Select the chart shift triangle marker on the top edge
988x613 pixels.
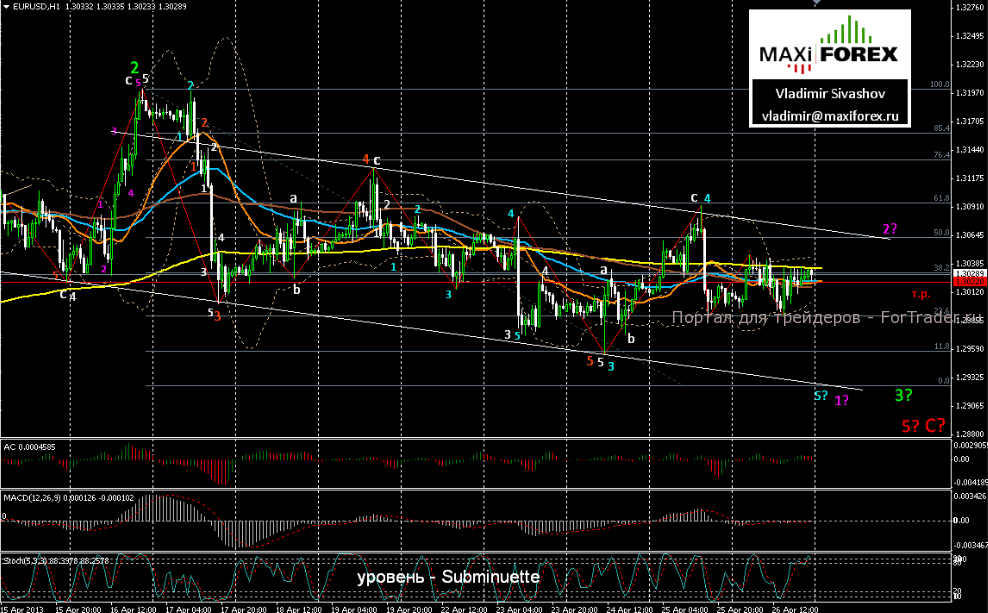[x=816, y=3]
